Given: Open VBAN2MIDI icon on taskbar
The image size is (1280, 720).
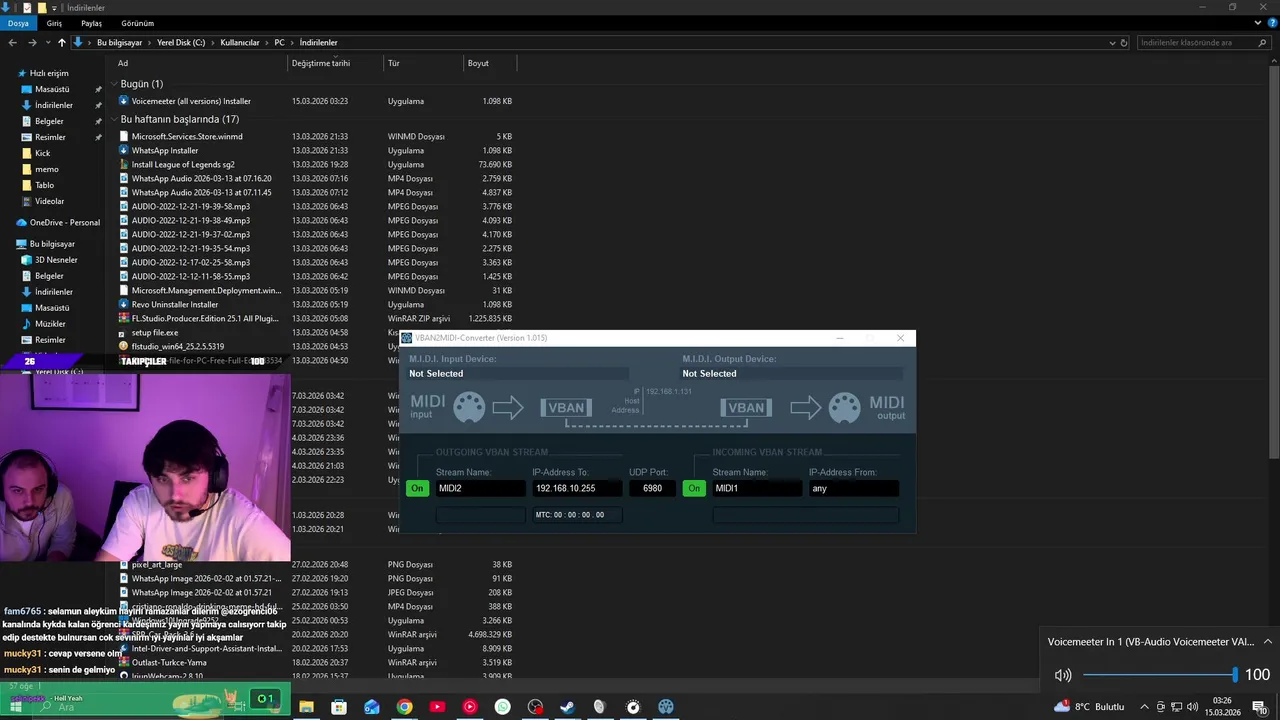Looking at the screenshot, I should pos(665,707).
